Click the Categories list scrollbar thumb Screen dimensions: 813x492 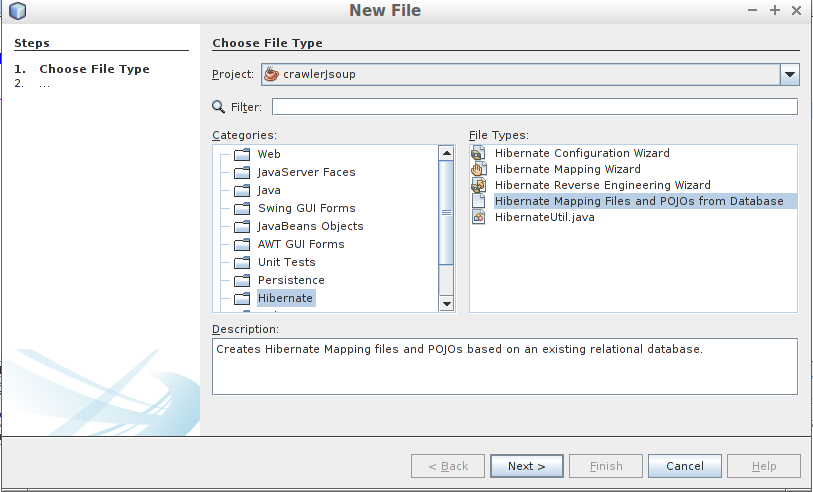point(446,213)
